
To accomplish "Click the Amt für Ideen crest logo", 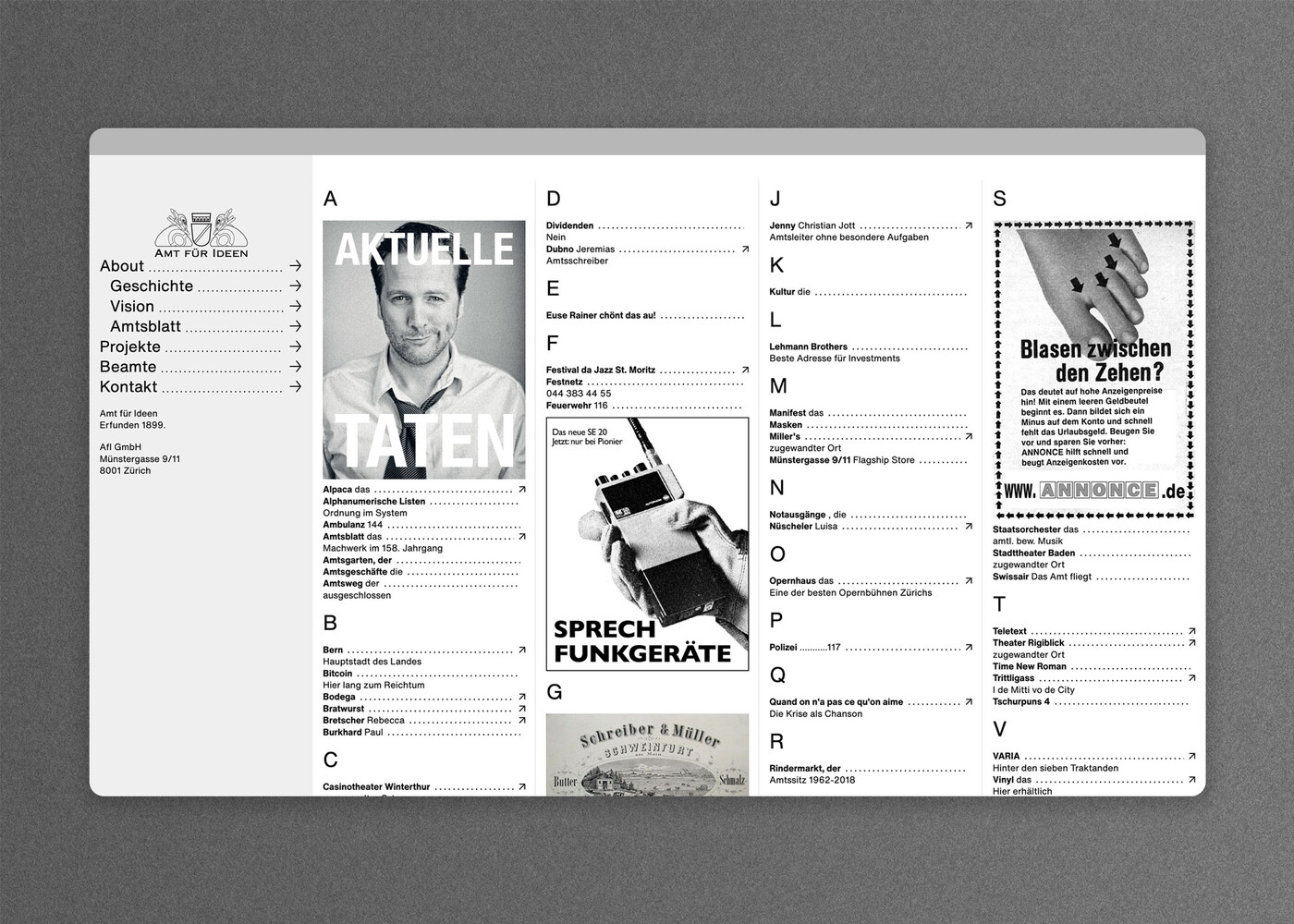I will coord(200,231).
